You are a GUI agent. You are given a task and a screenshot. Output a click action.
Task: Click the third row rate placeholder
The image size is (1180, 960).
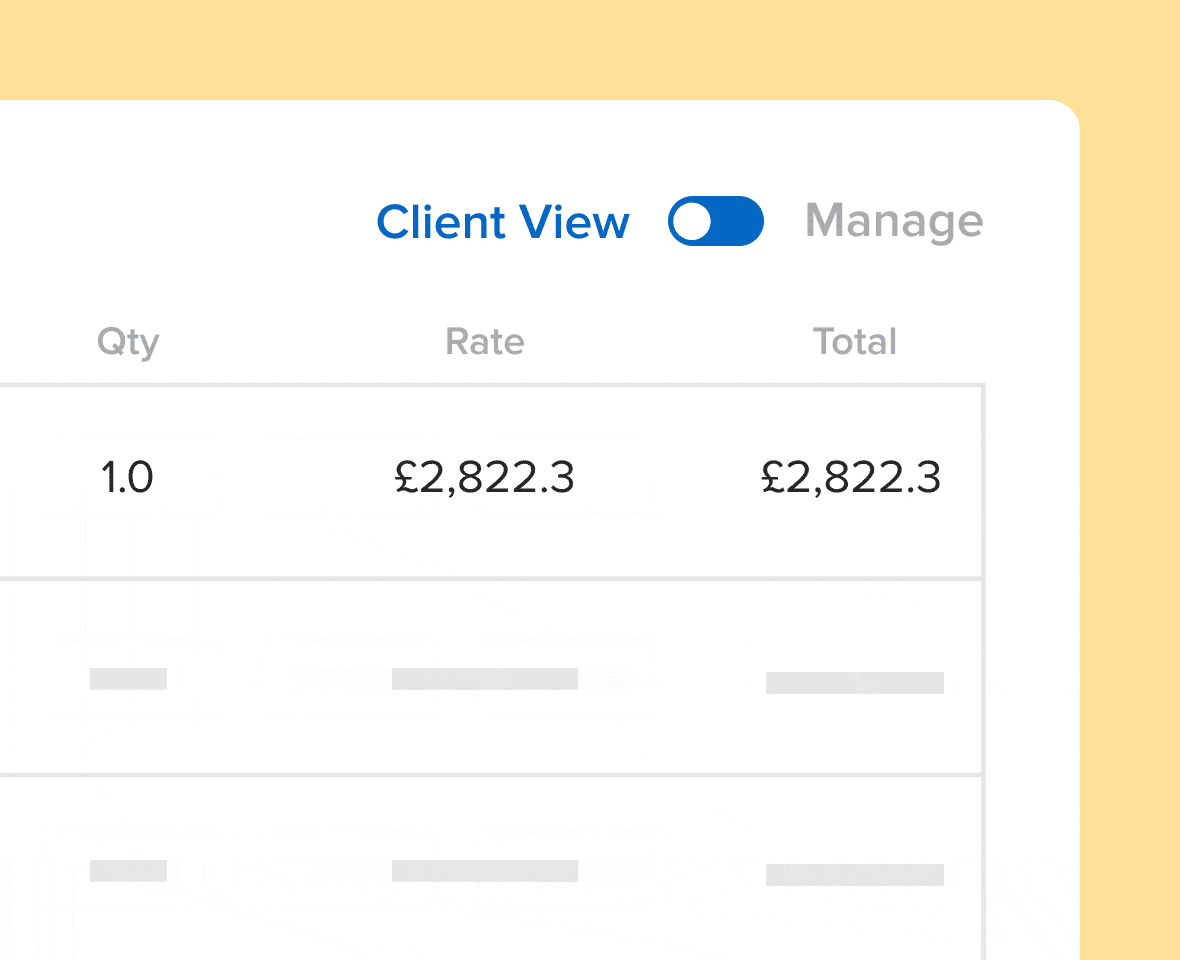point(485,870)
